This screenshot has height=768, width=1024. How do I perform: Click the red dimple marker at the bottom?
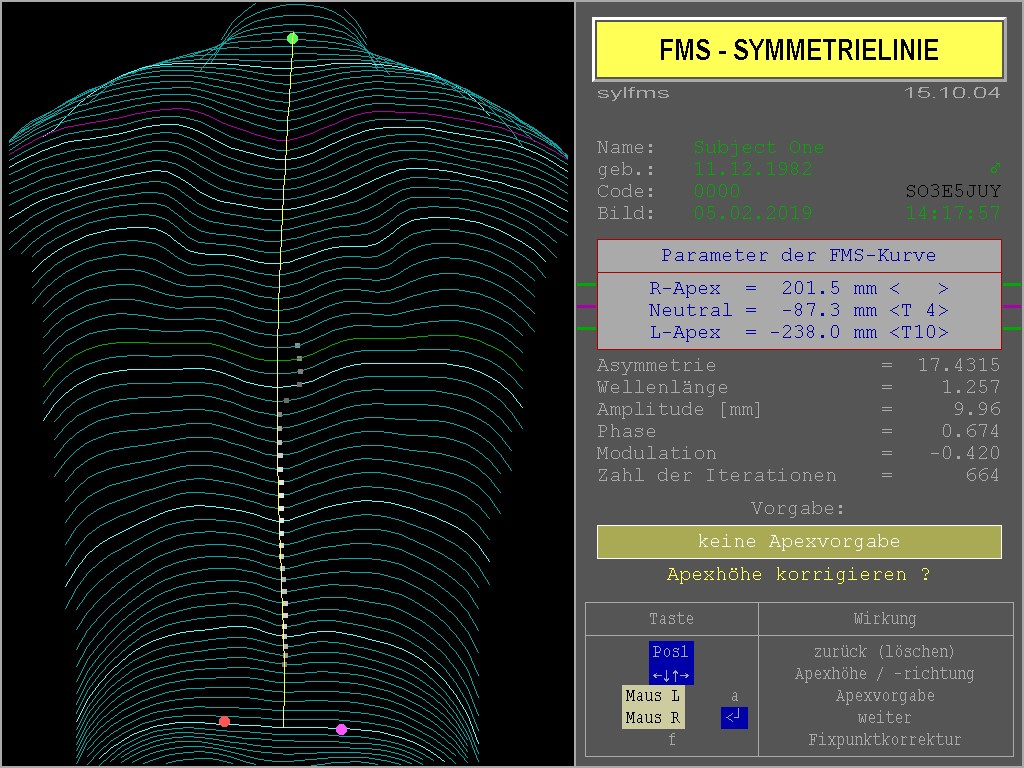(x=224, y=721)
